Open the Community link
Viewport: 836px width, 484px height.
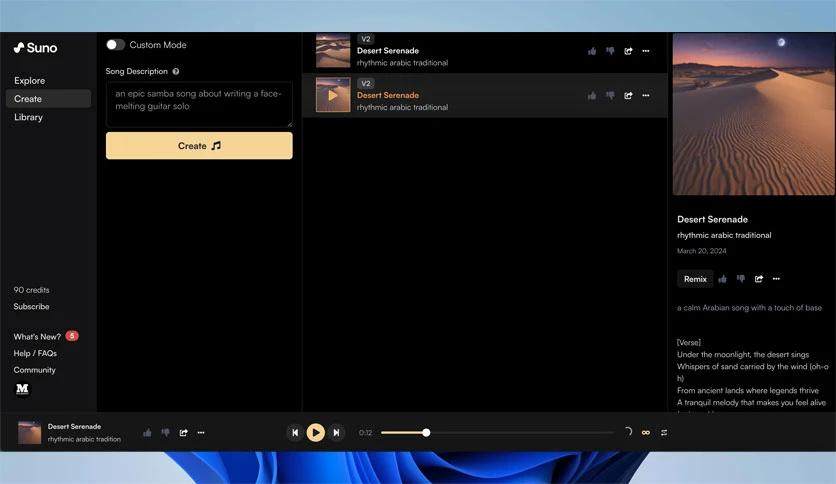coord(35,370)
